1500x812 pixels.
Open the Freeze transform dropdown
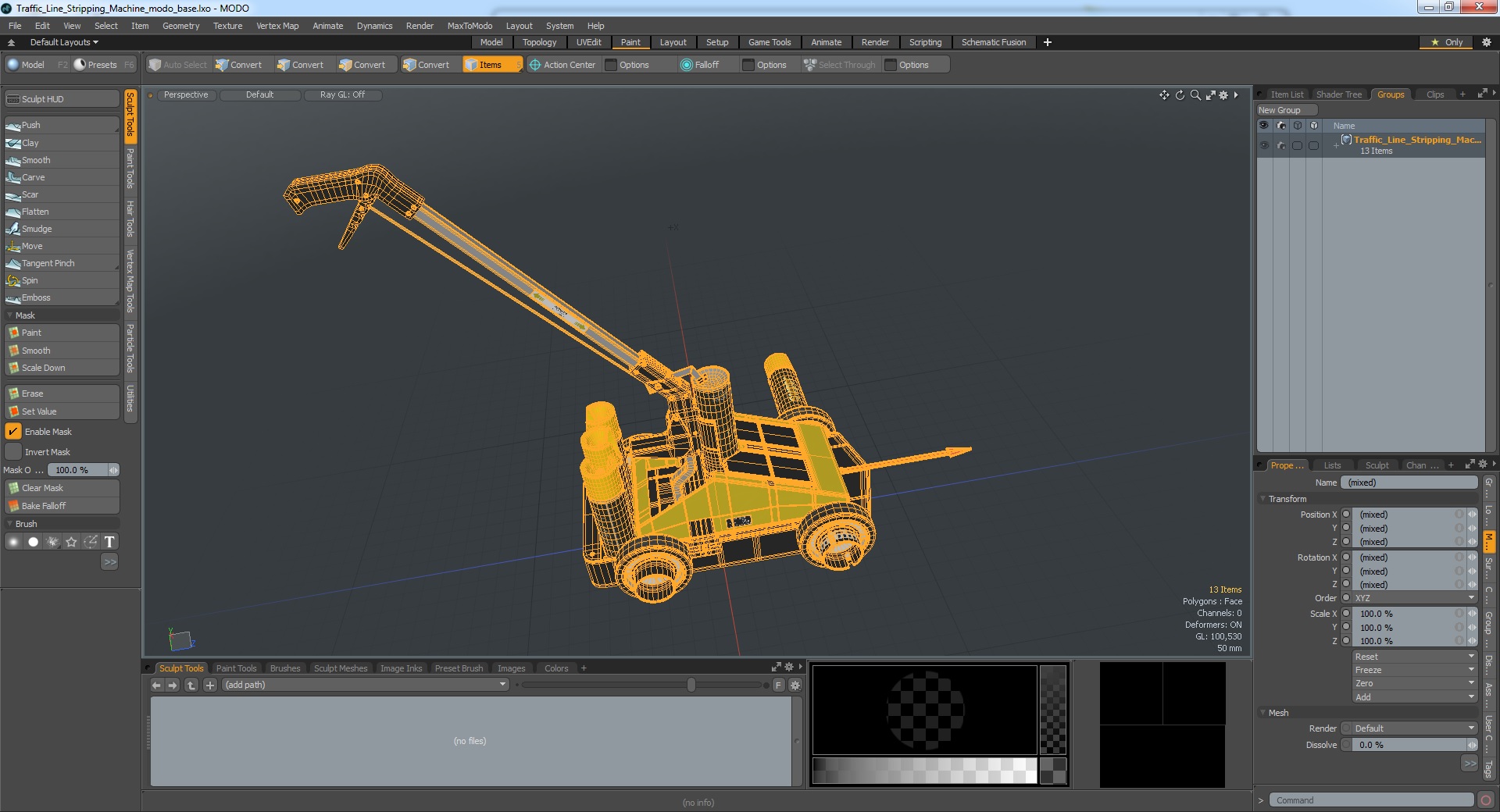coord(1414,670)
